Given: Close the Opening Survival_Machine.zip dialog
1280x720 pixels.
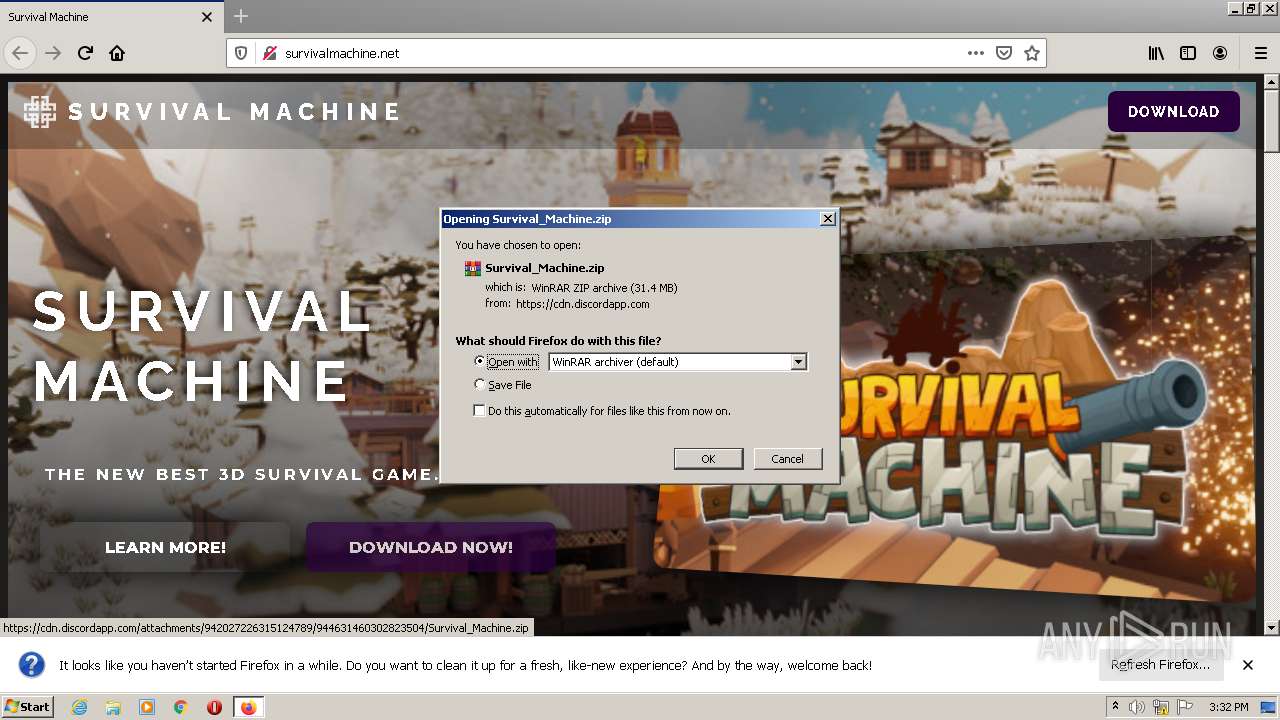Looking at the screenshot, I should 827,219.
